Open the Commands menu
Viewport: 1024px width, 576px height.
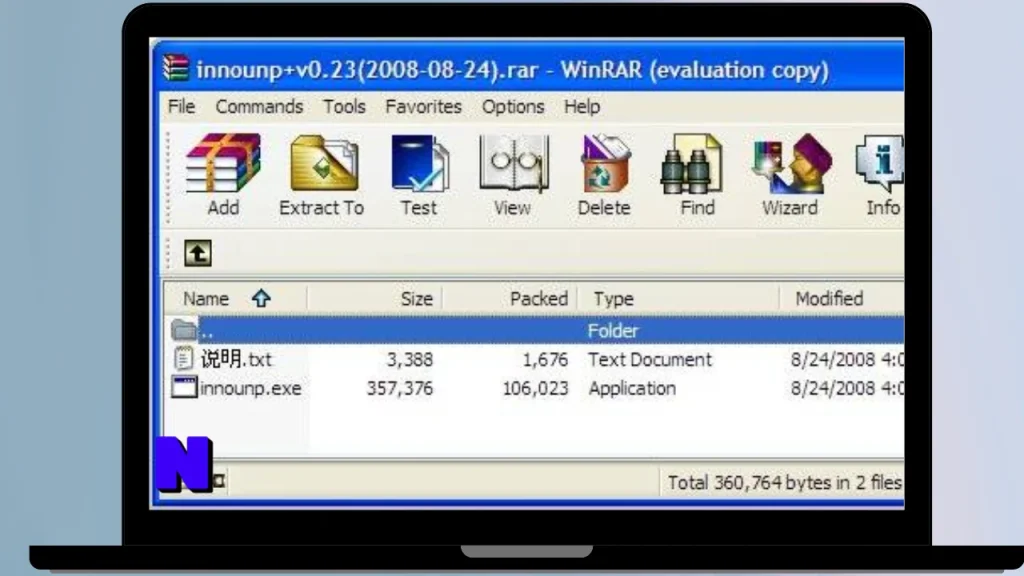click(259, 106)
